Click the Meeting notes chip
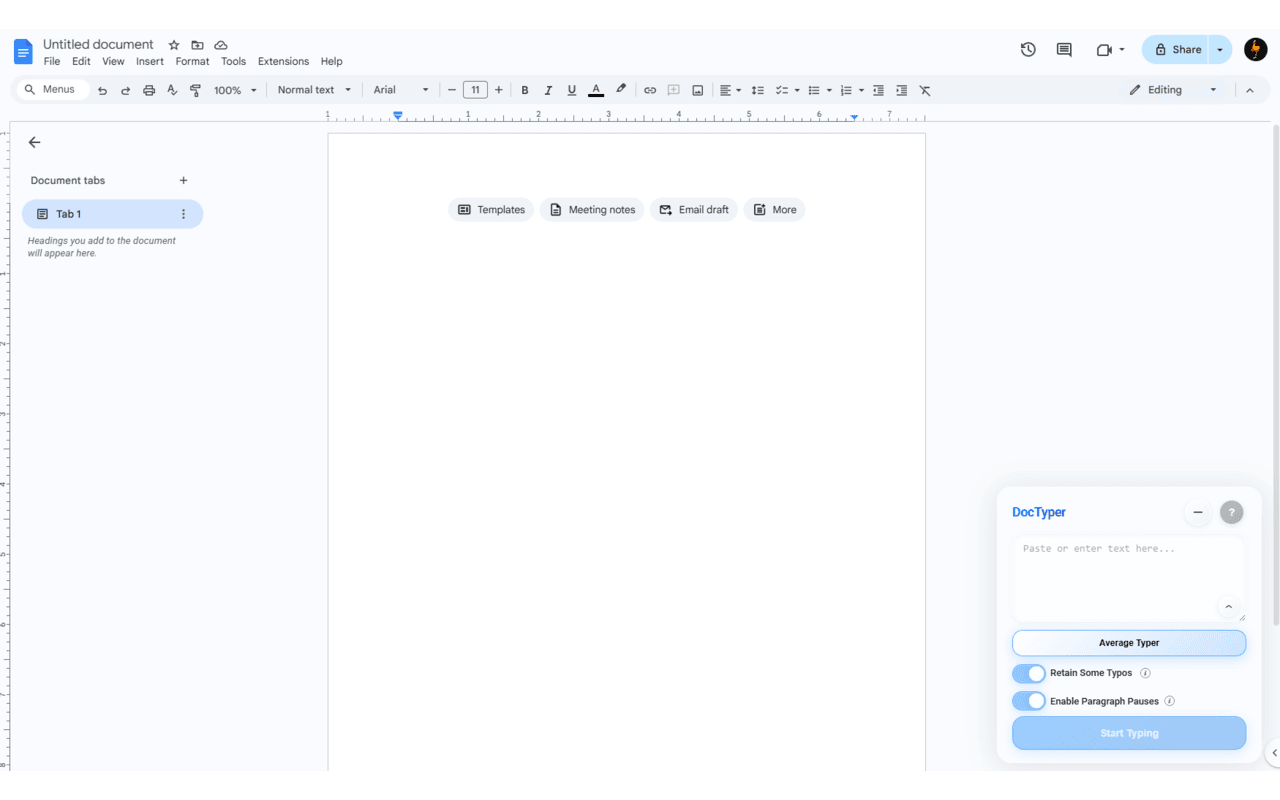This screenshot has height=800, width=1280. [592, 210]
